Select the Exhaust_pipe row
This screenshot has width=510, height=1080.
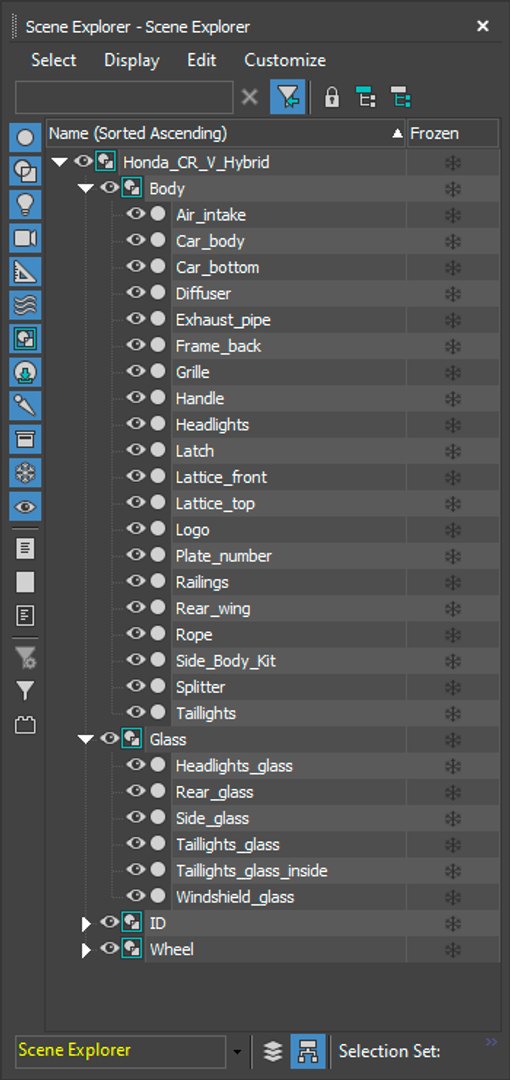click(x=223, y=320)
